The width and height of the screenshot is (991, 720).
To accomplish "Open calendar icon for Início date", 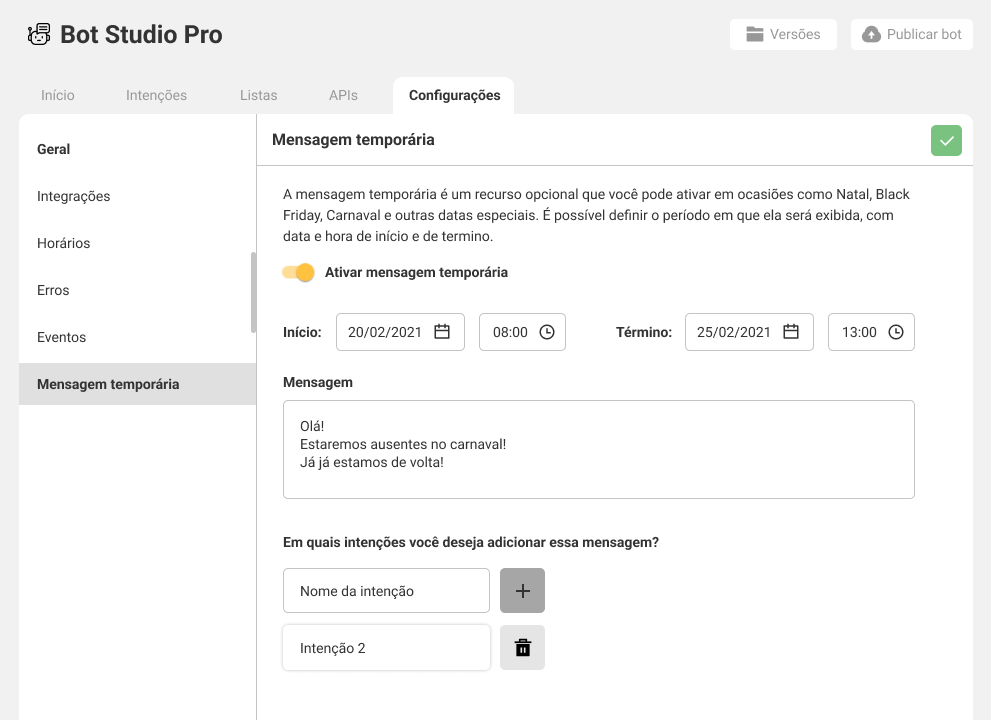I will tap(442, 332).
